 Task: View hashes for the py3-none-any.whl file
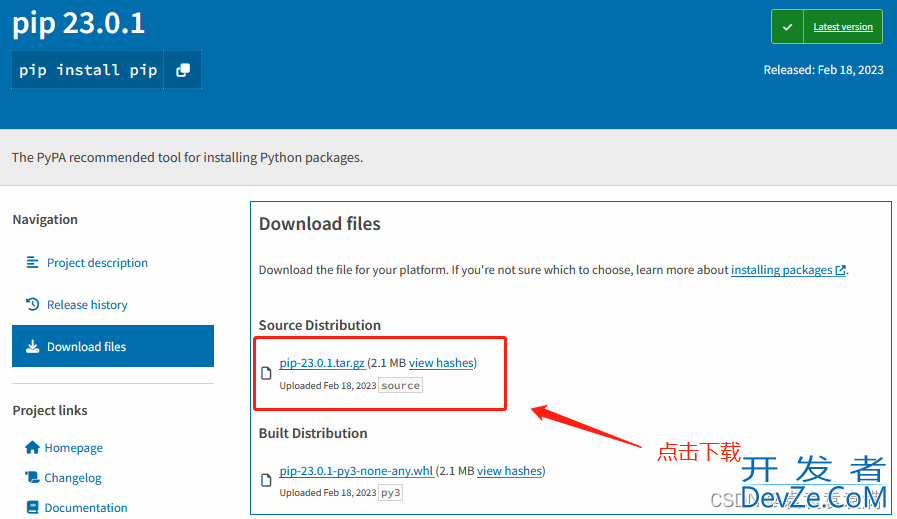coord(510,471)
